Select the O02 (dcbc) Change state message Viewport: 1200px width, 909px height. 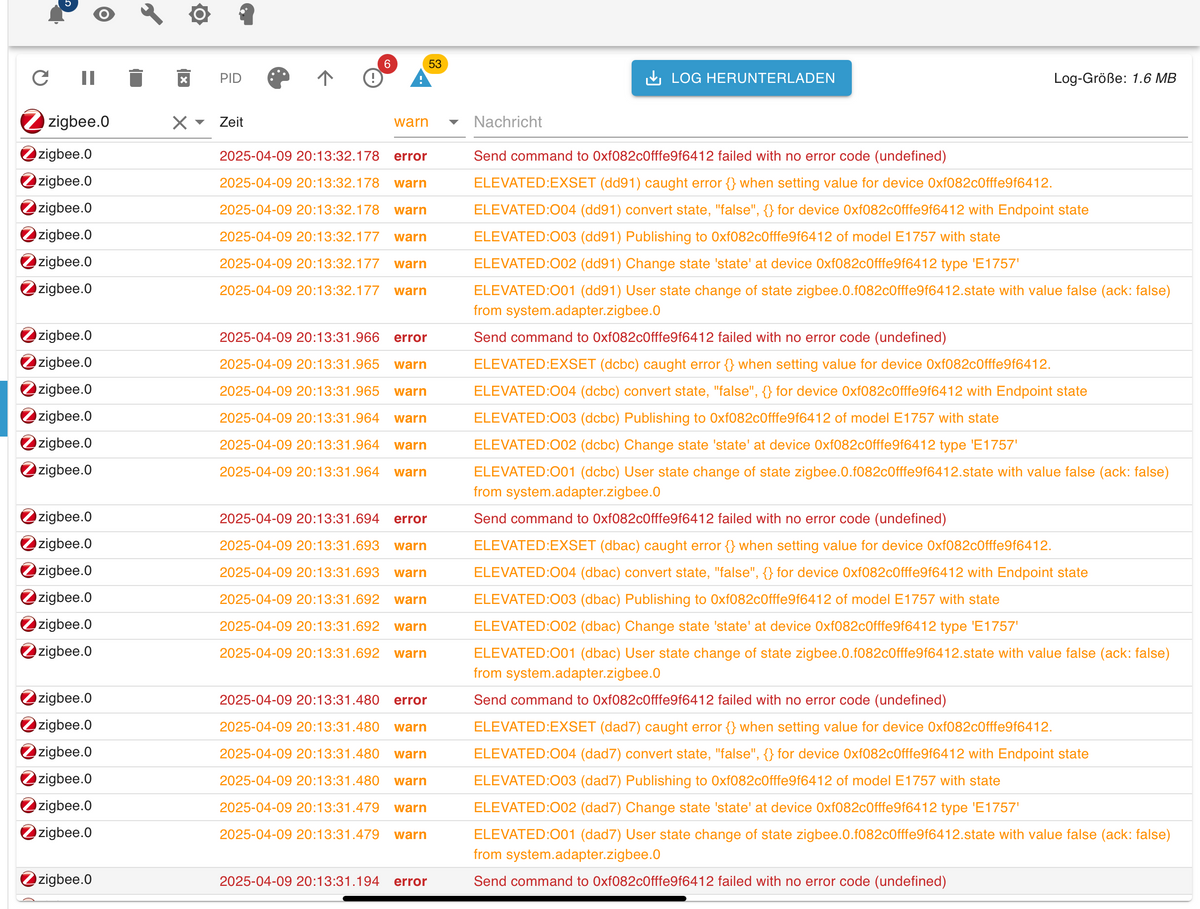point(745,445)
